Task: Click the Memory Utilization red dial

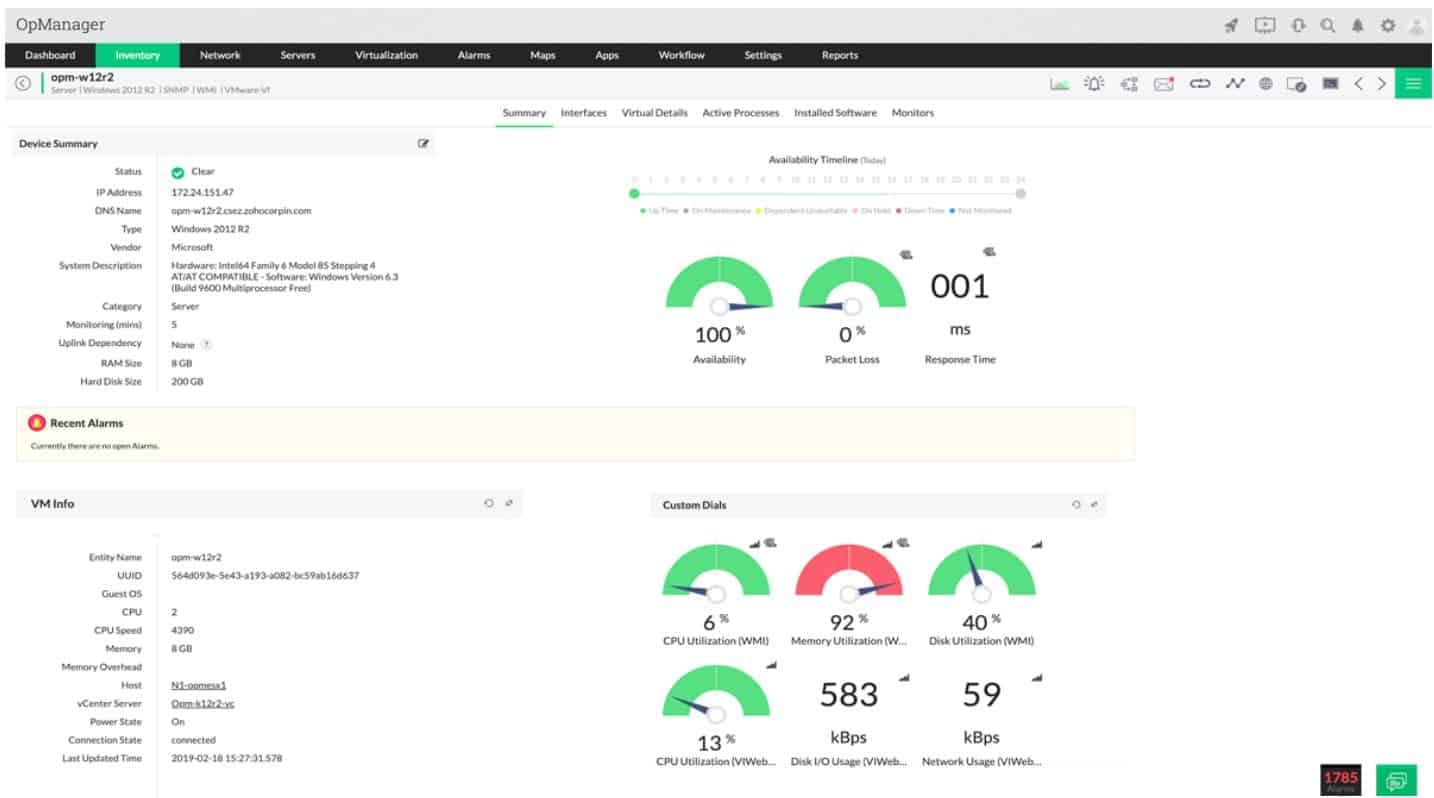Action: tap(849, 573)
